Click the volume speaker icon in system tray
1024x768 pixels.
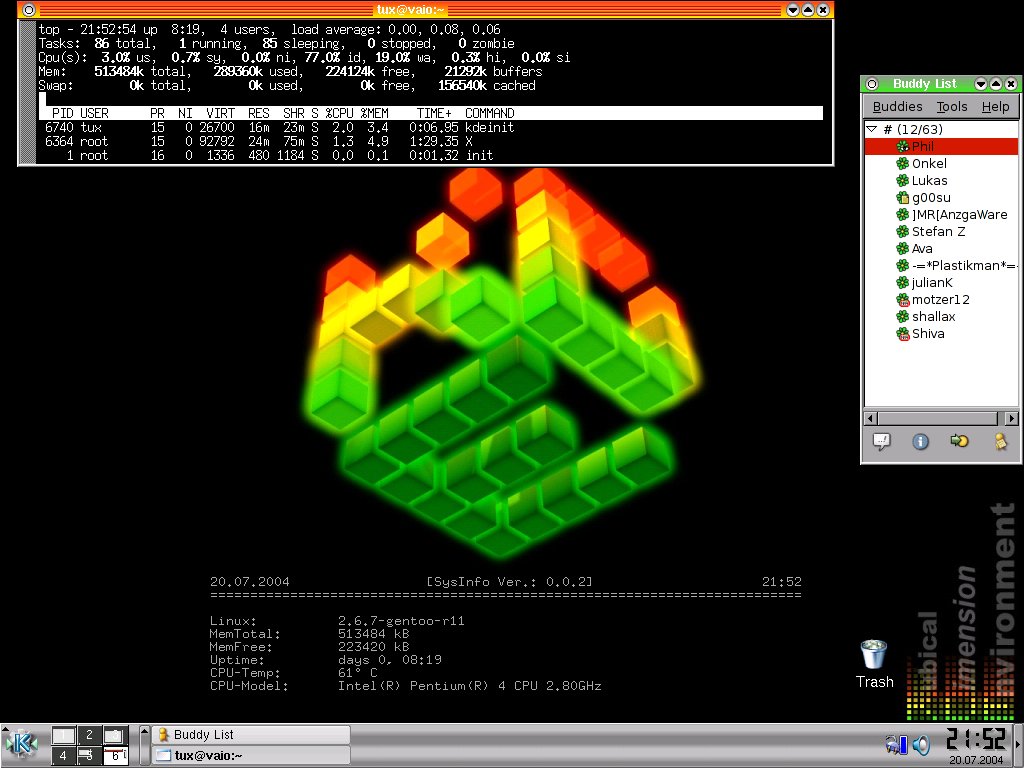pos(921,744)
